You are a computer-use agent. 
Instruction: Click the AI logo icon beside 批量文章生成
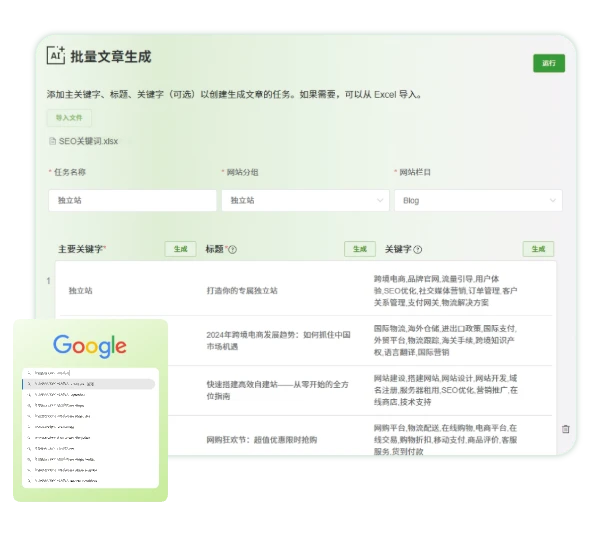point(56,55)
